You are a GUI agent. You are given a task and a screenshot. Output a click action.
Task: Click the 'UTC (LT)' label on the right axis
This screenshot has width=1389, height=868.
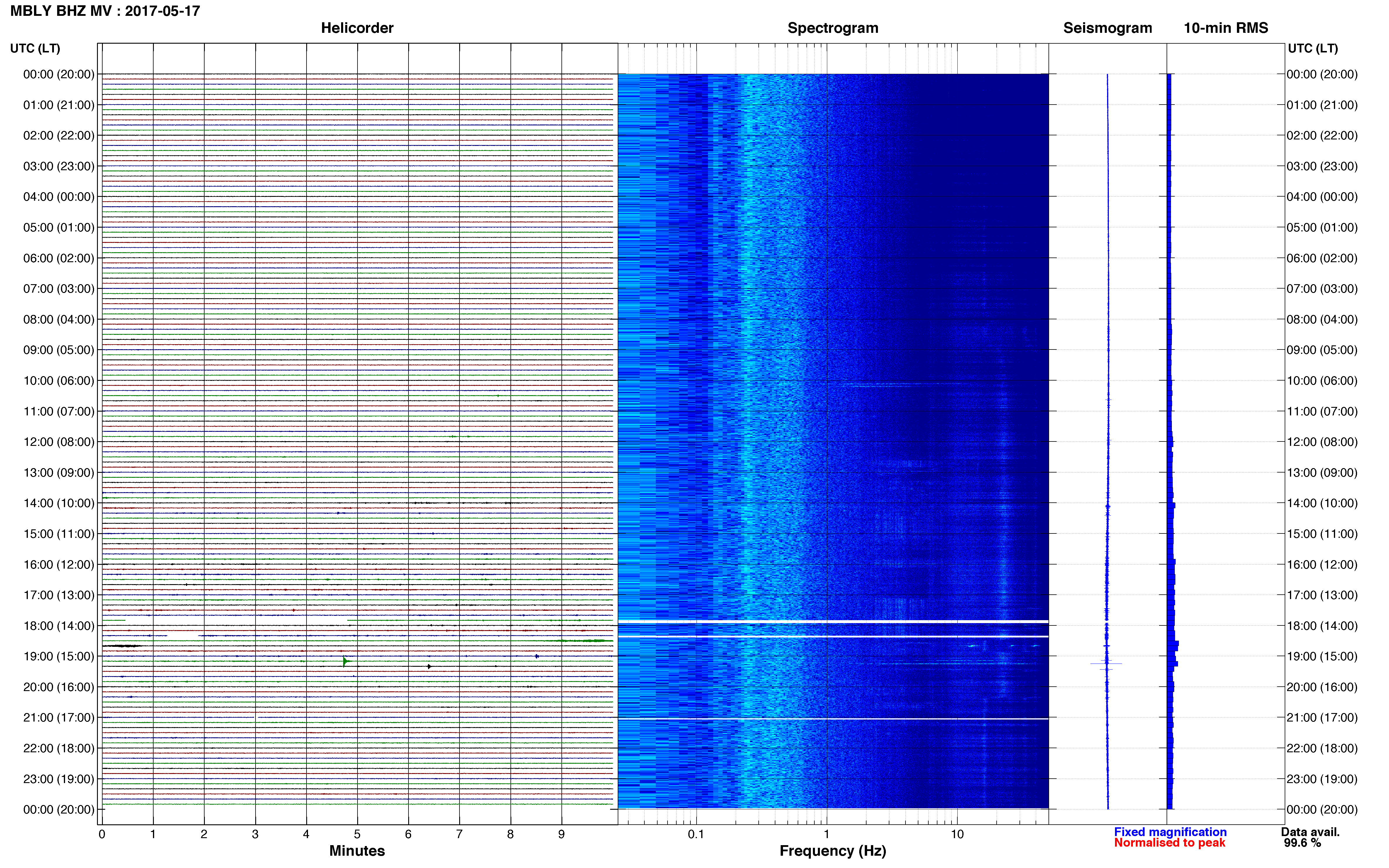[1313, 48]
